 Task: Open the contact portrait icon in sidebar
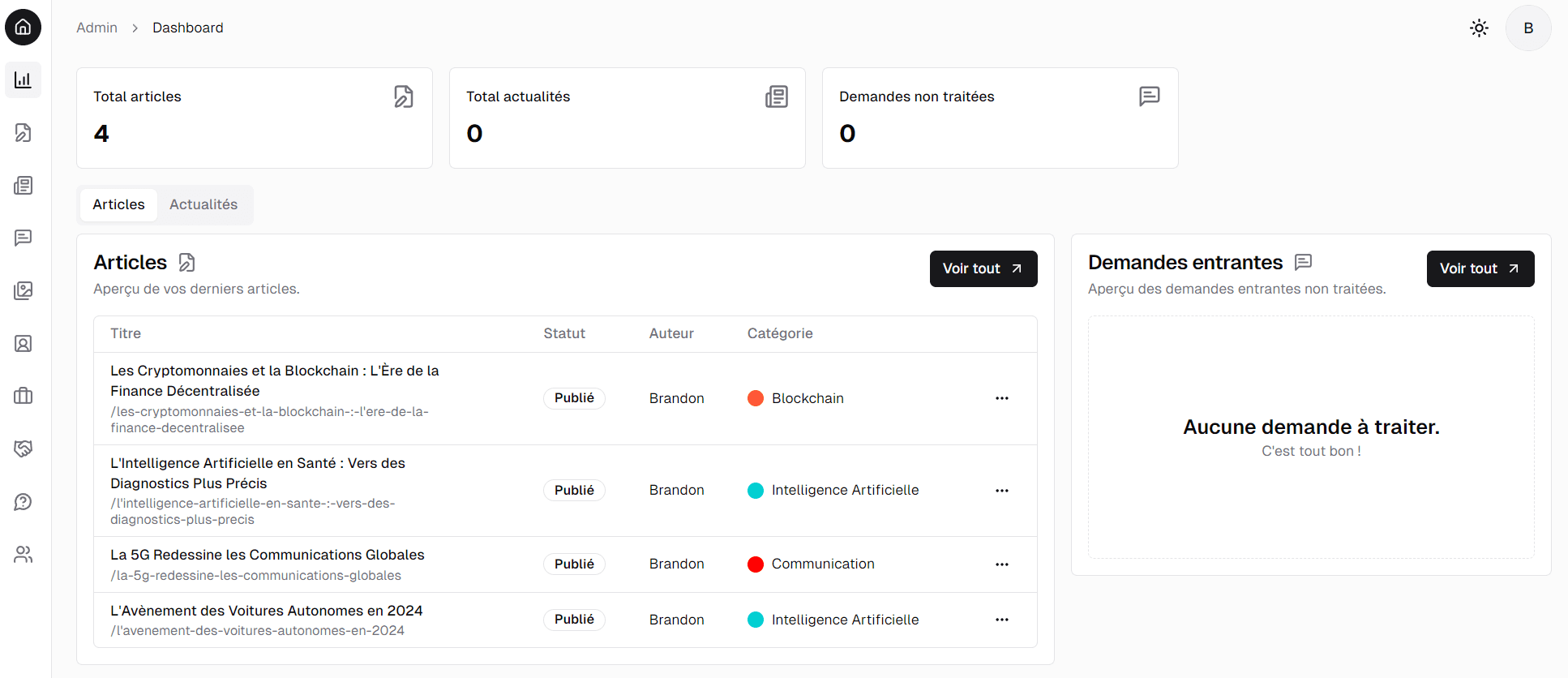(23, 344)
